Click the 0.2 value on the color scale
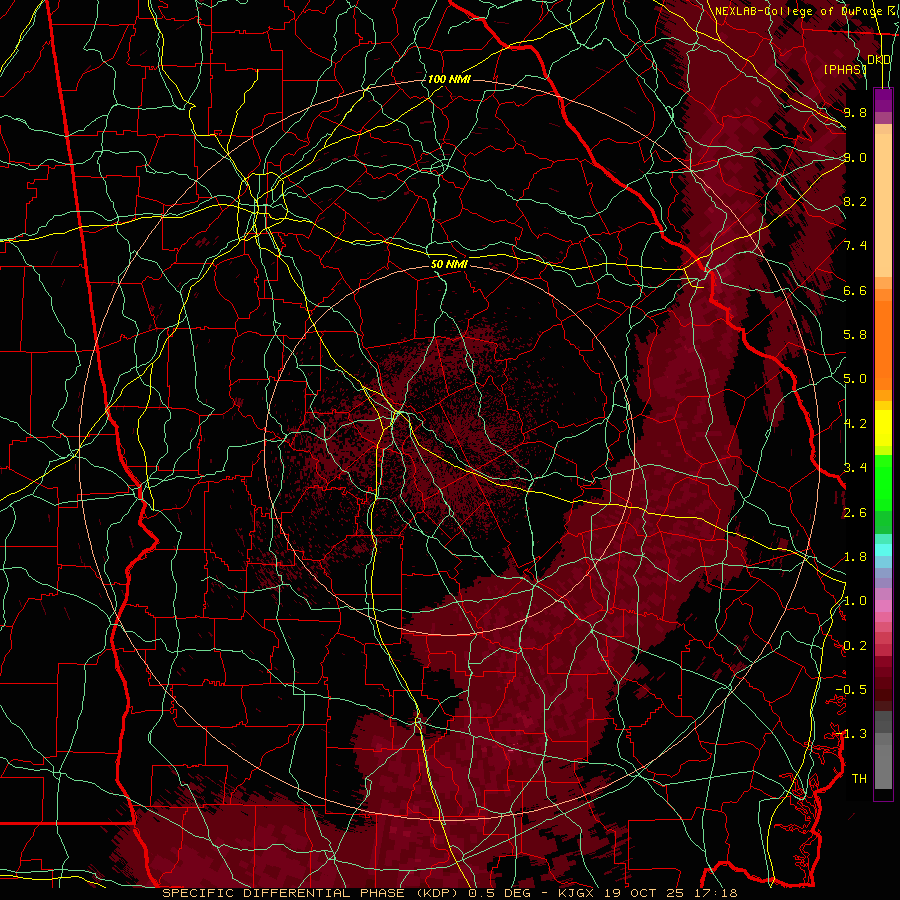The image size is (900, 900). (x=855, y=646)
